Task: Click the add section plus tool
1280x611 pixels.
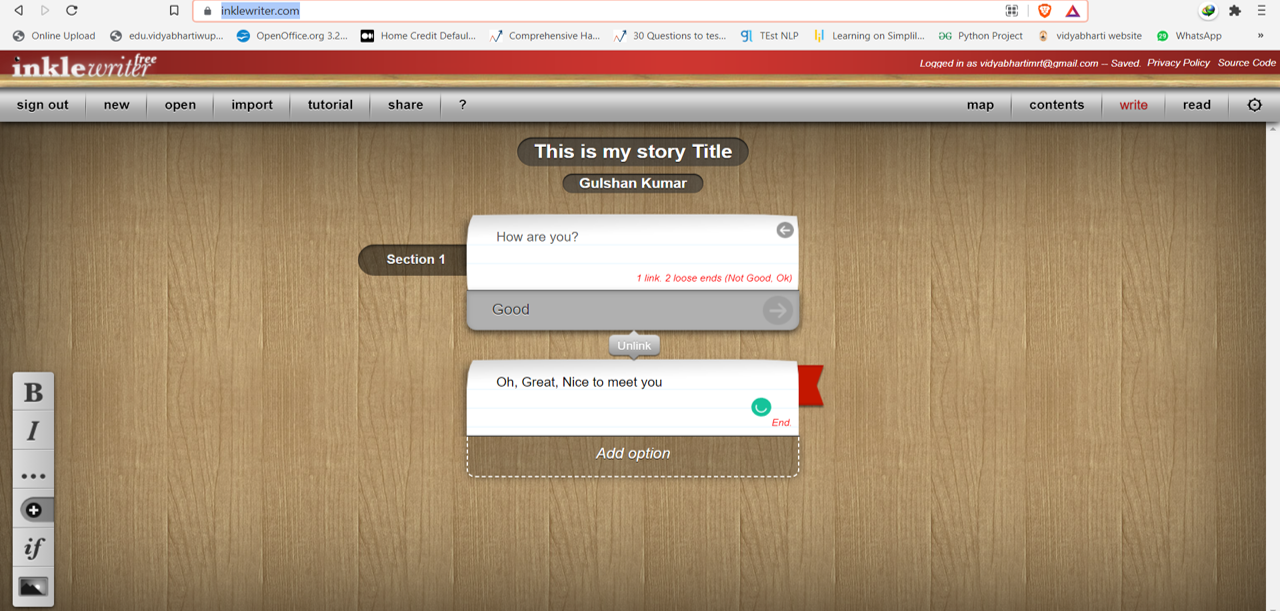Action: click(33, 510)
